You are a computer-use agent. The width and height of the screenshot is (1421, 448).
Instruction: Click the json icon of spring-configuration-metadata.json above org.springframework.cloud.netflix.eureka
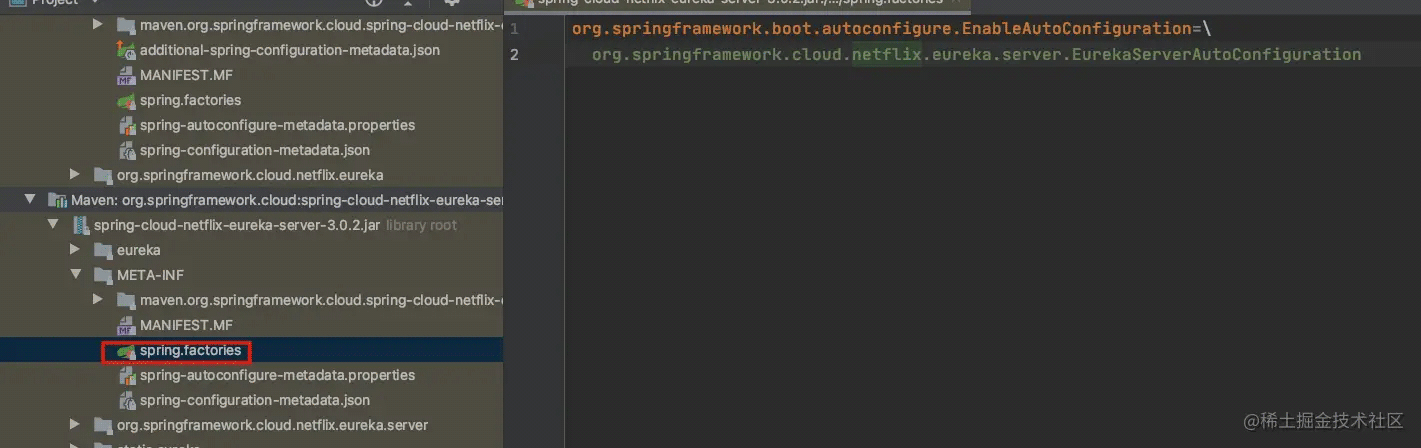coord(126,150)
